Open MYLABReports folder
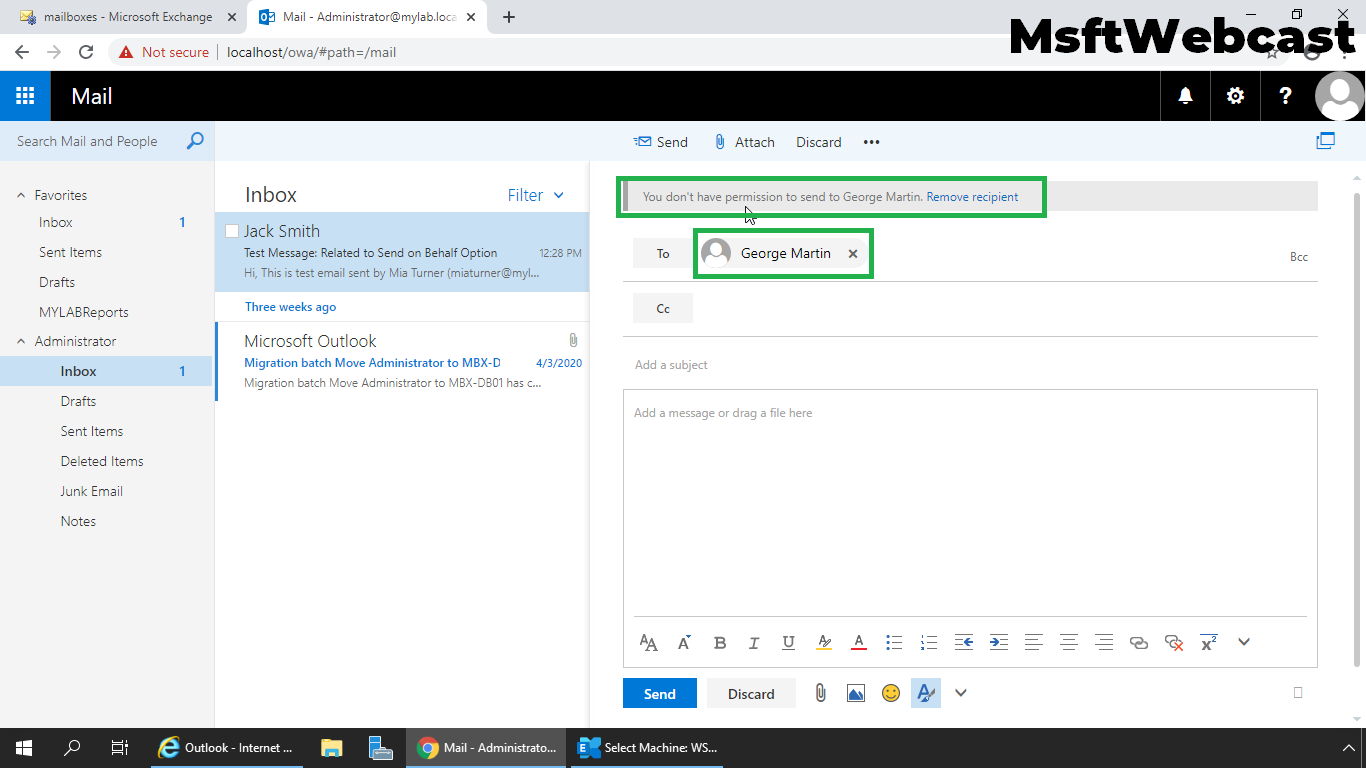The height and width of the screenshot is (768, 1366). [83, 312]
